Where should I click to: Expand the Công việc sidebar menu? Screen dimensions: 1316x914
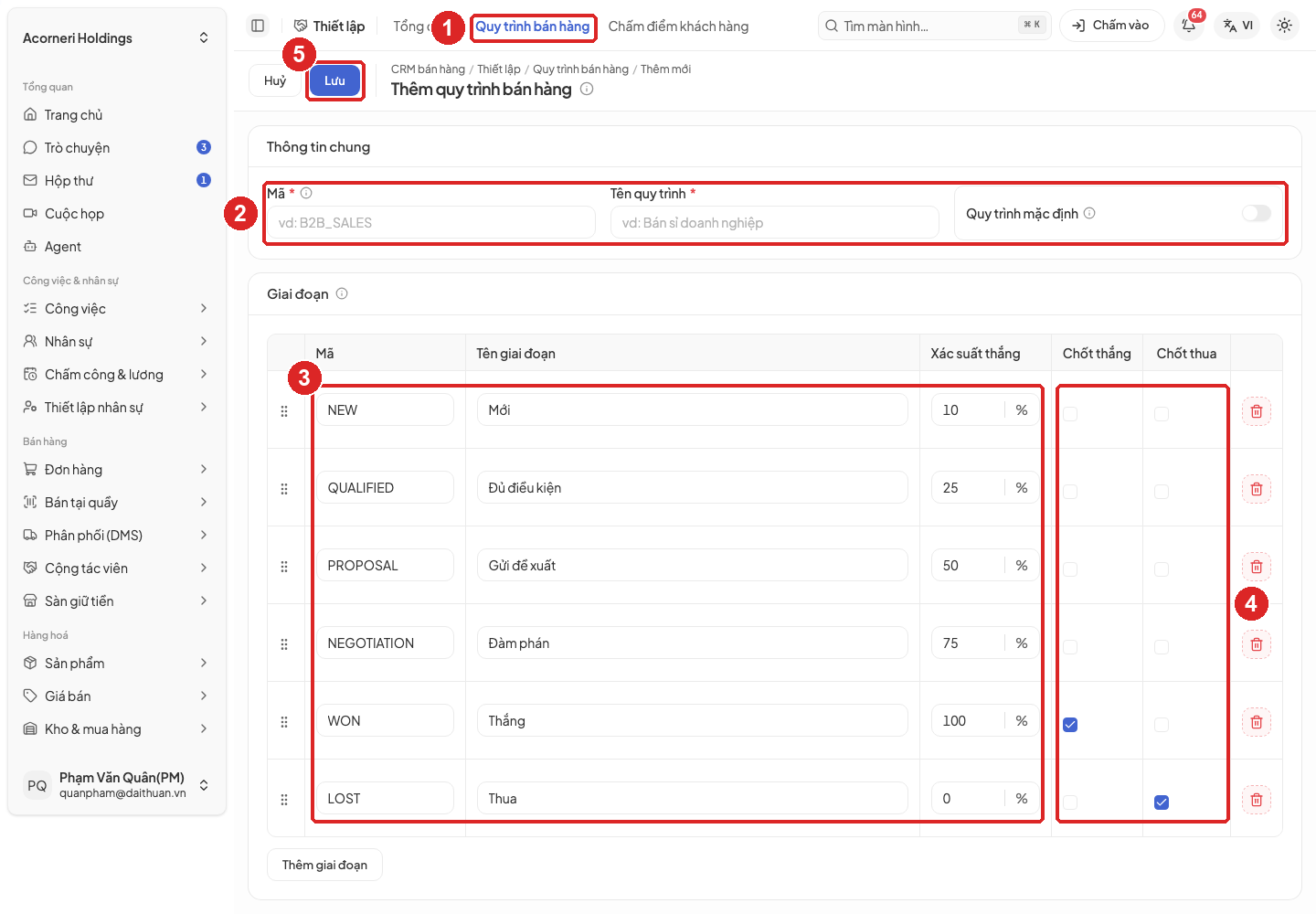(x=117, y=308)
